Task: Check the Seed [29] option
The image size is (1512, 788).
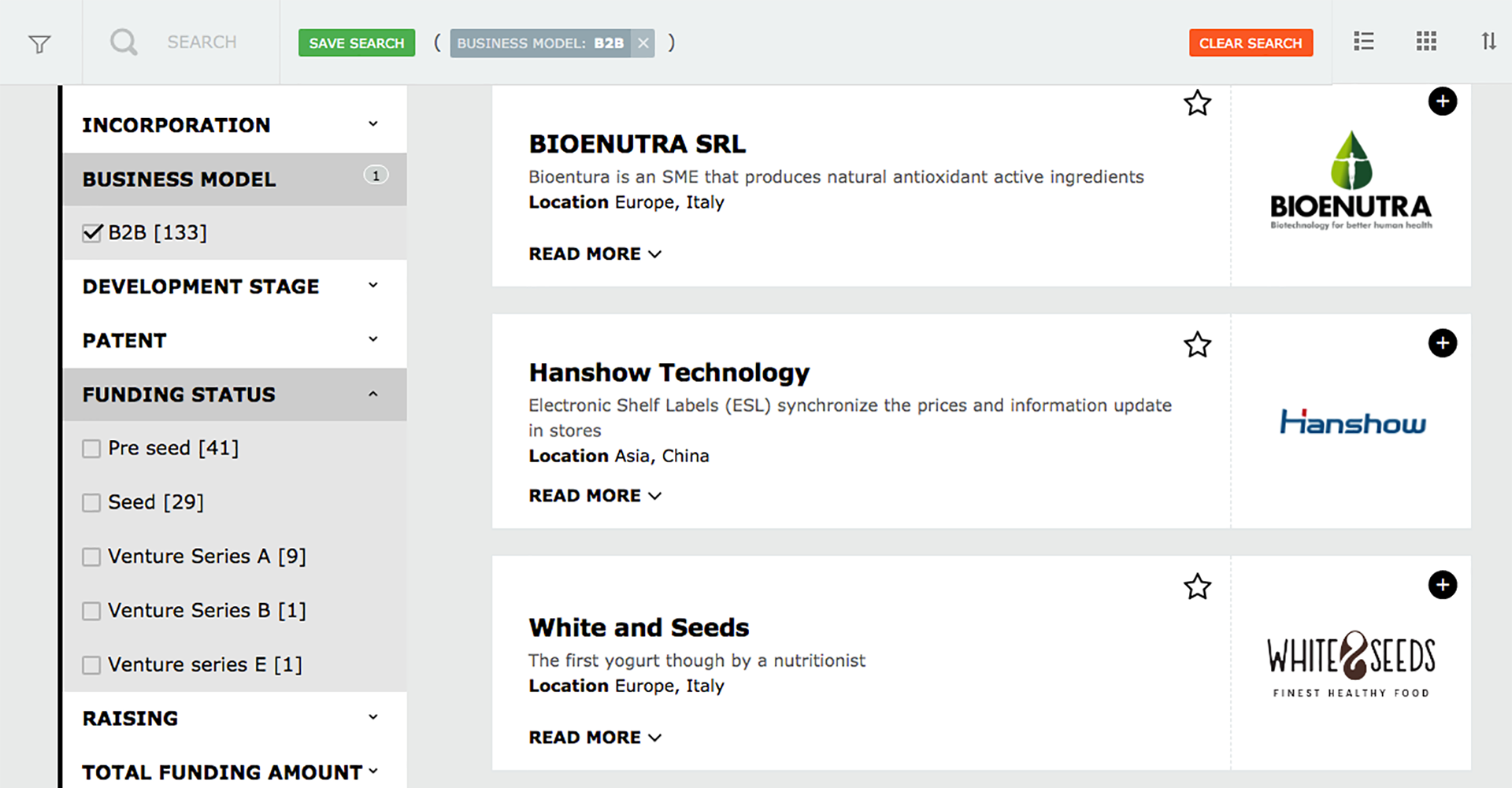Action: (91, 503)
